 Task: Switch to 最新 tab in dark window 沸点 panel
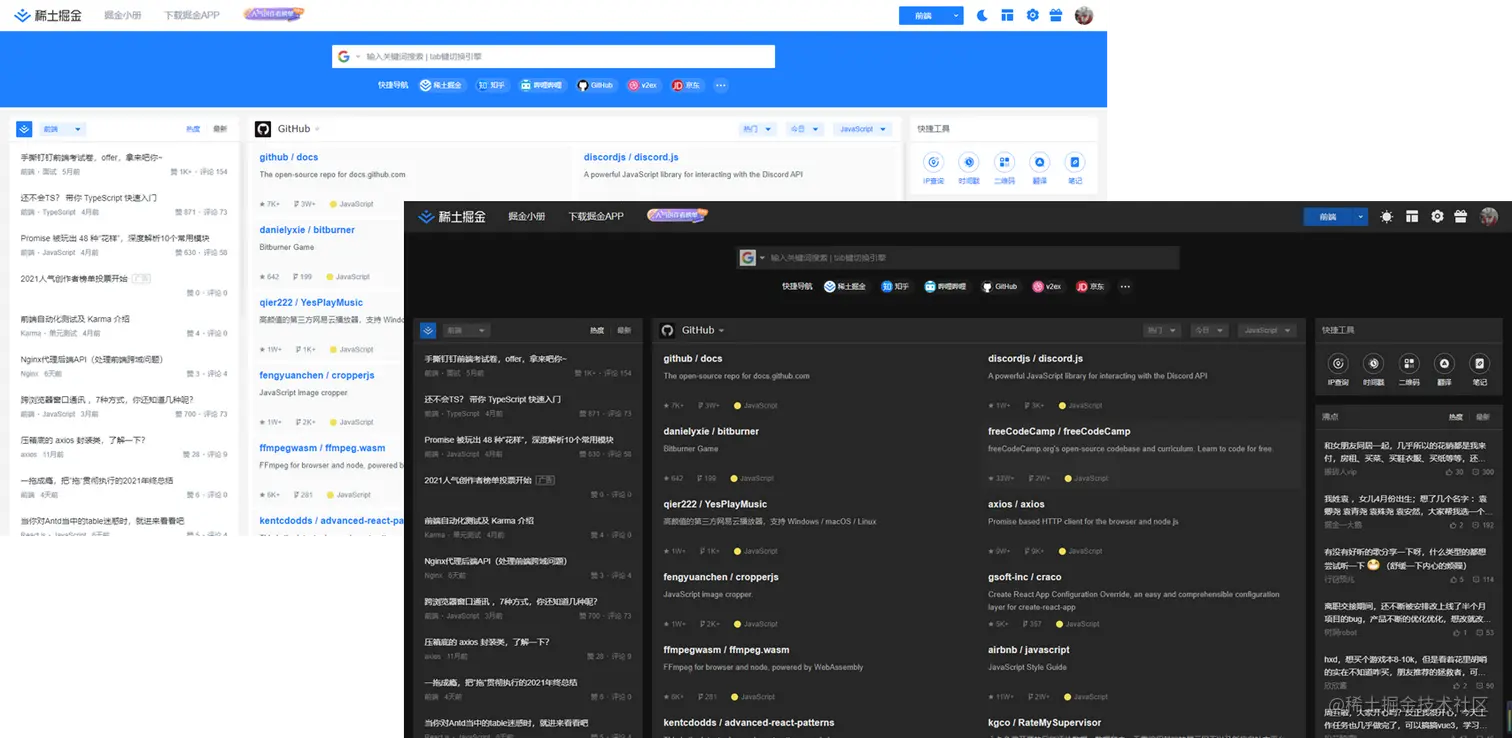tap(1483, 416)
